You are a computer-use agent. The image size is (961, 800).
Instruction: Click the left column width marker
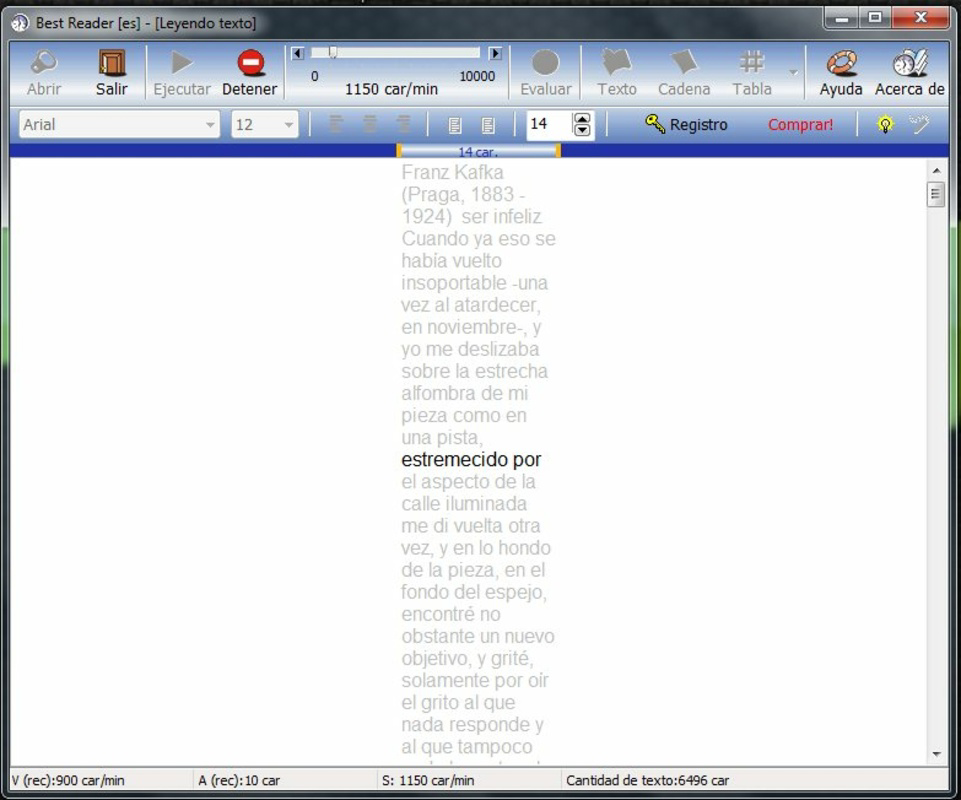pos(399,151)
